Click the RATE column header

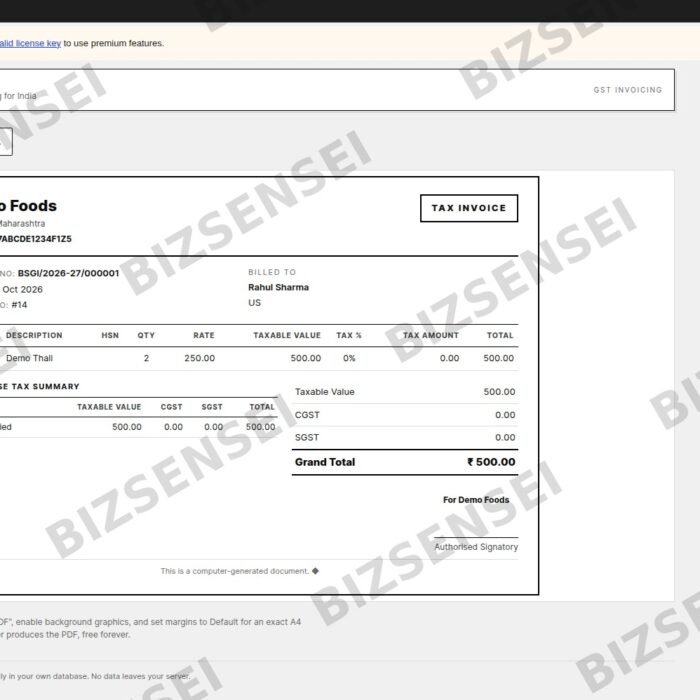[204, 335]
